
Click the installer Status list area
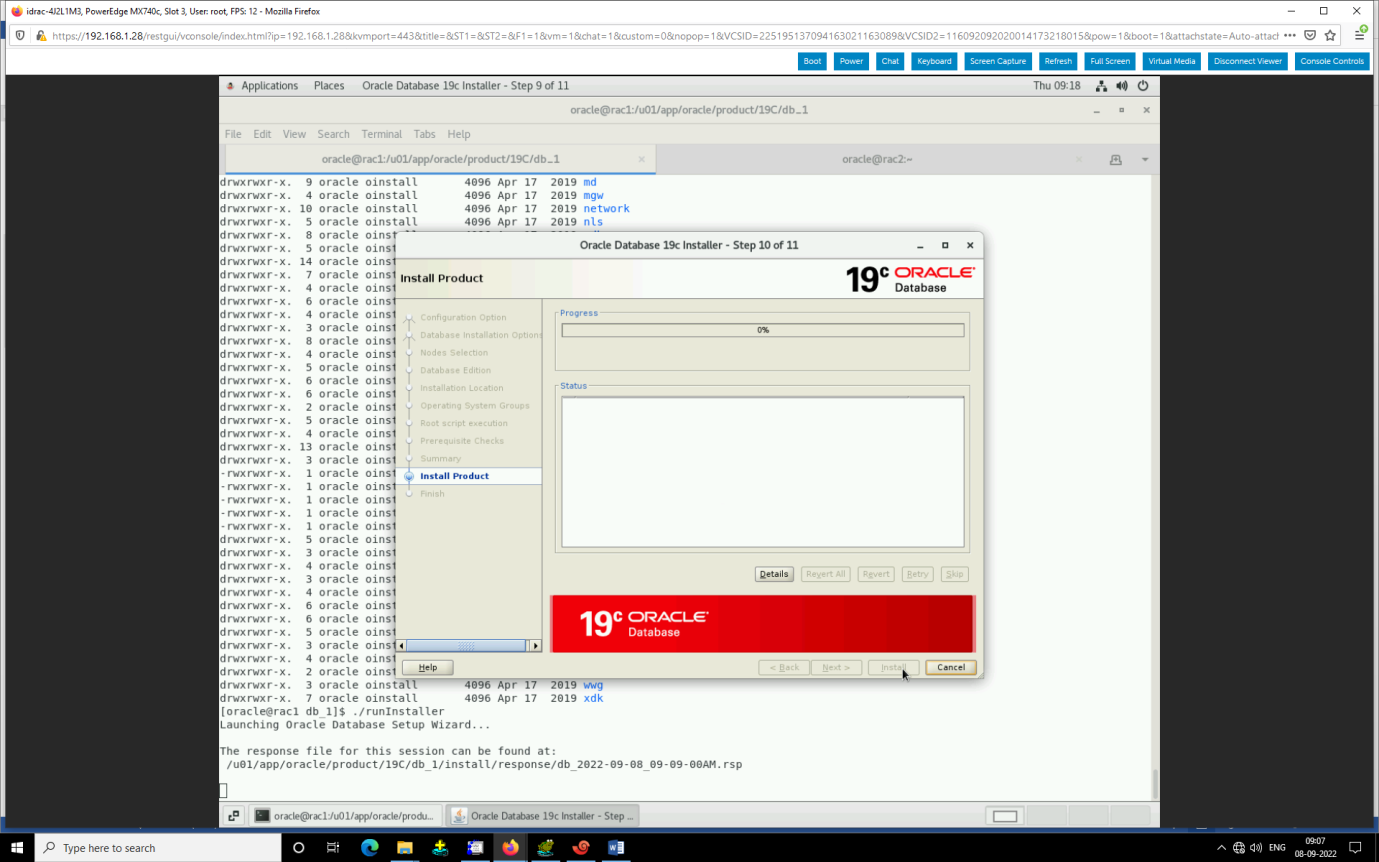coord(763,471)
